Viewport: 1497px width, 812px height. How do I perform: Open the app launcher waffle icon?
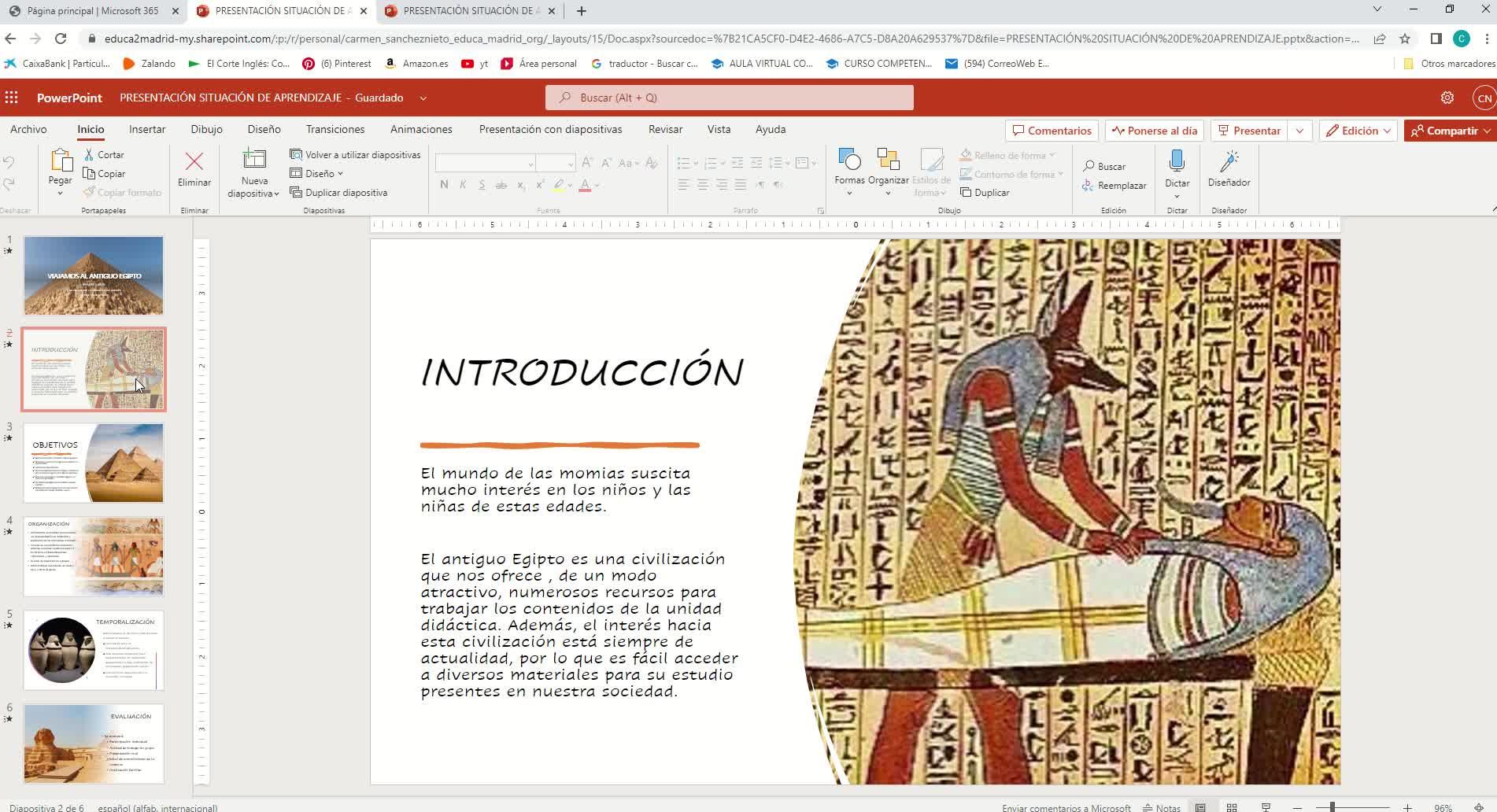pos(12,98)
